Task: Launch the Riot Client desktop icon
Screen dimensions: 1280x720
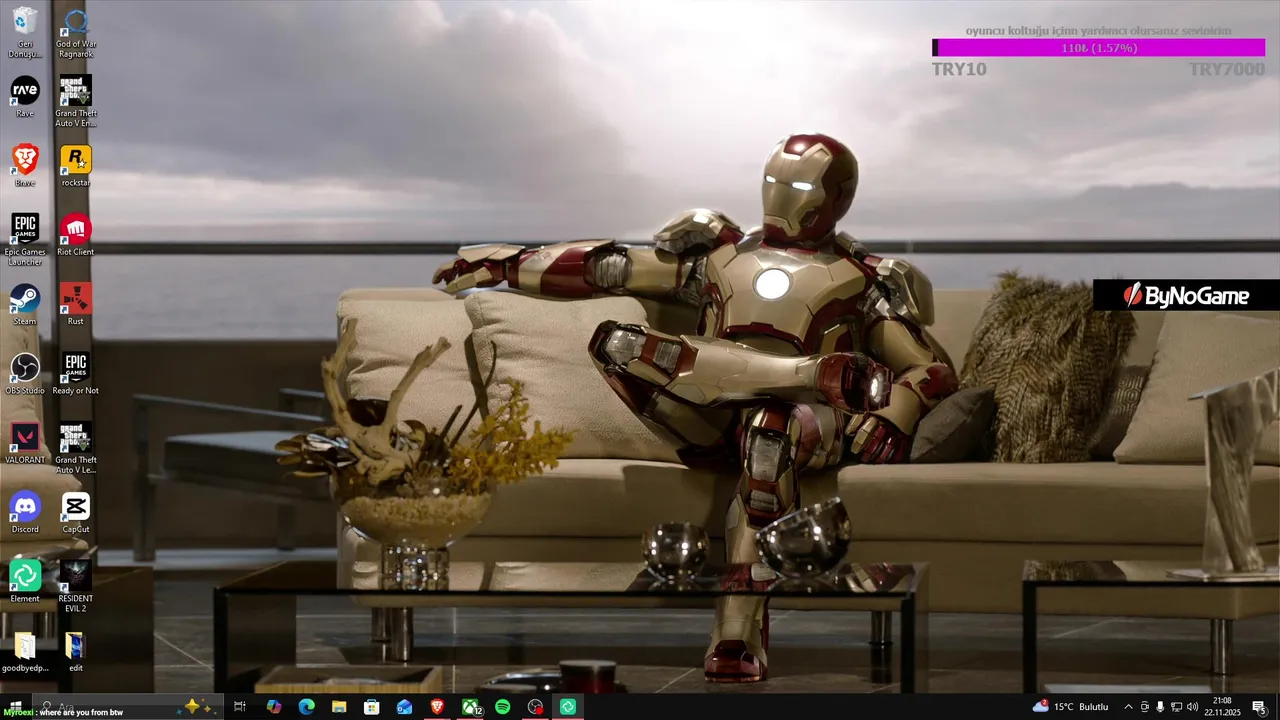Action: pos(76,235)
